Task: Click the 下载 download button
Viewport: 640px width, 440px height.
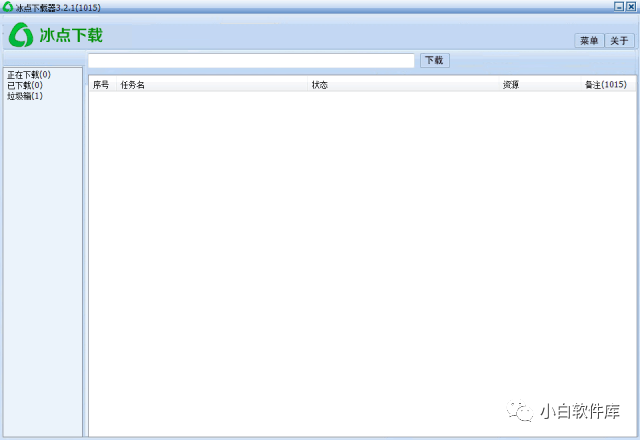Action: (435, 60)
